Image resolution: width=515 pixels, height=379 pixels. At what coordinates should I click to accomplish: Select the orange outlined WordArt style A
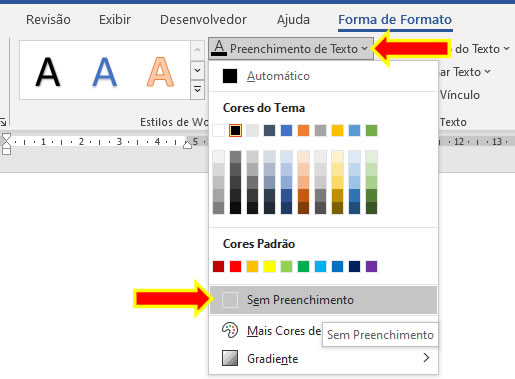[x=160, y=72]
